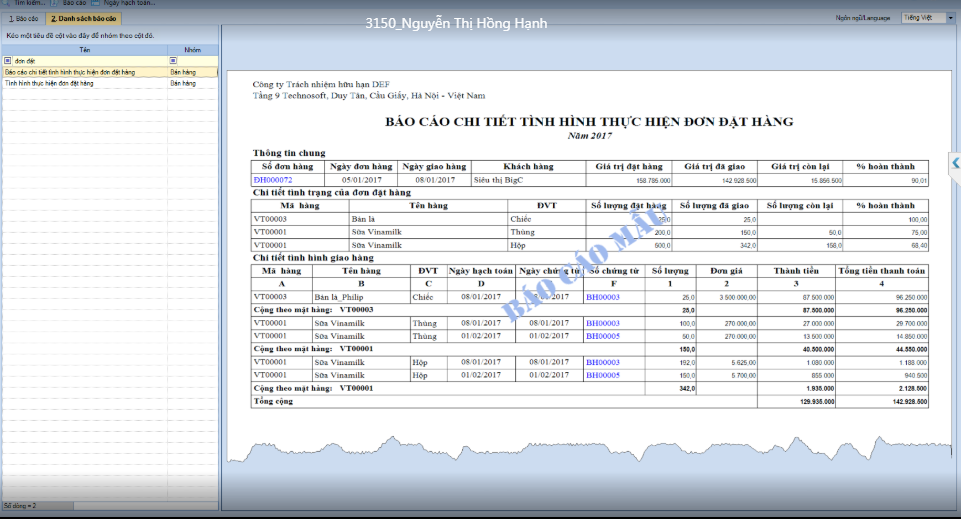Image resolution: width=961 pixels, height=519 pixels.
Task: Sort the list by the Tên column header
Action: click(x=85, y=50)
